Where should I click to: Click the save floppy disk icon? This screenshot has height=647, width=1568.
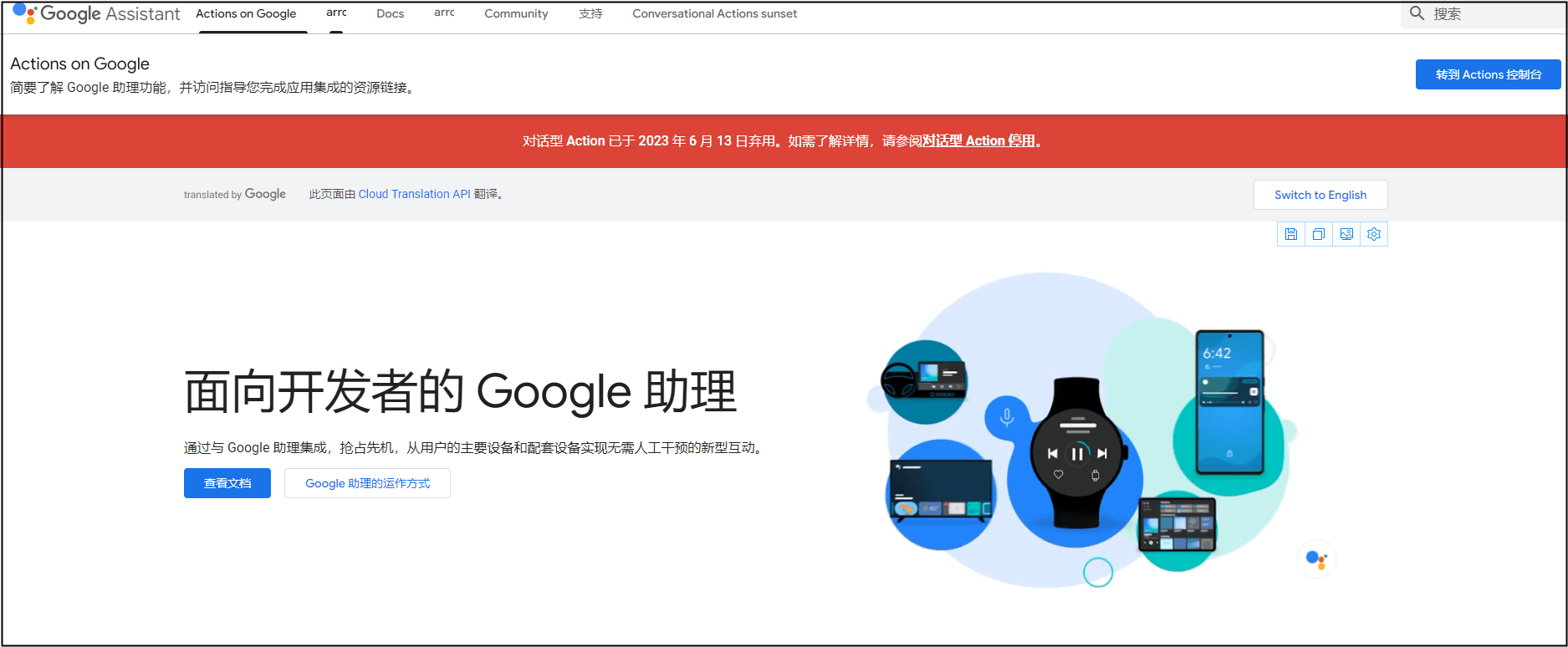click(1291, 235)
